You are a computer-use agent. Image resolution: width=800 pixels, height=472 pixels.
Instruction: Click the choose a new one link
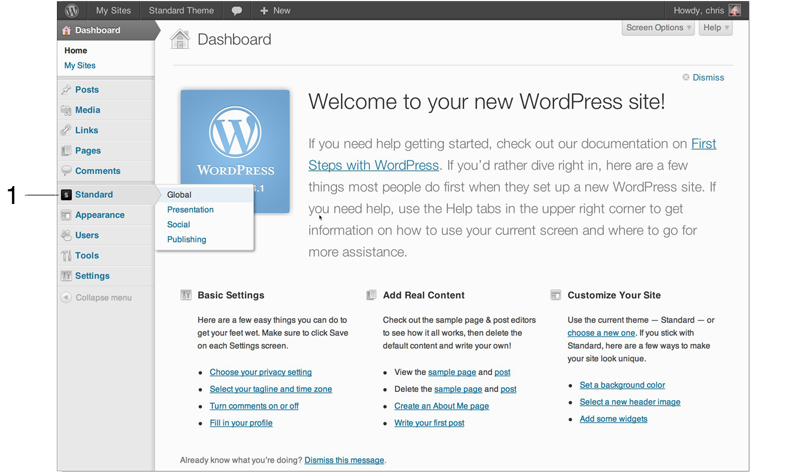601,333
